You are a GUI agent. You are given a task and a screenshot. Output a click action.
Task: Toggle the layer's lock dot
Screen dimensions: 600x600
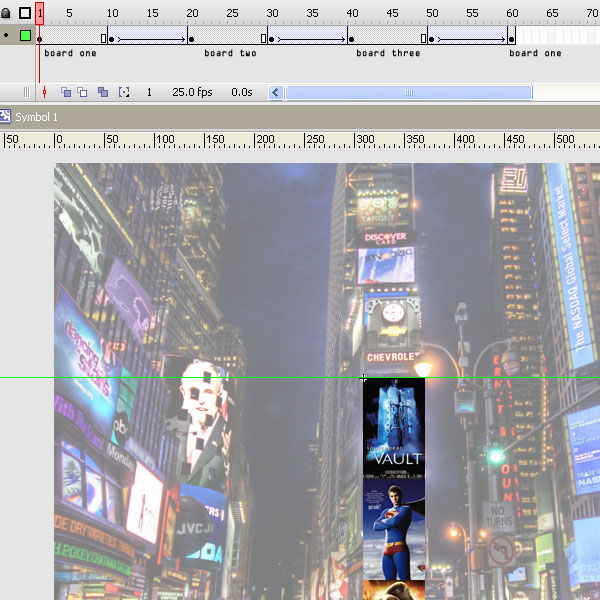pos(6,35)
